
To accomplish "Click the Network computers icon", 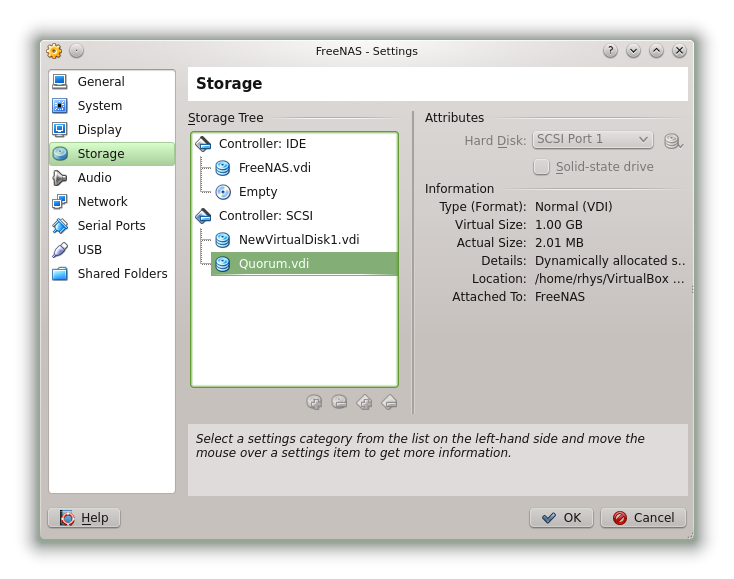I will [x=60, y=201].
